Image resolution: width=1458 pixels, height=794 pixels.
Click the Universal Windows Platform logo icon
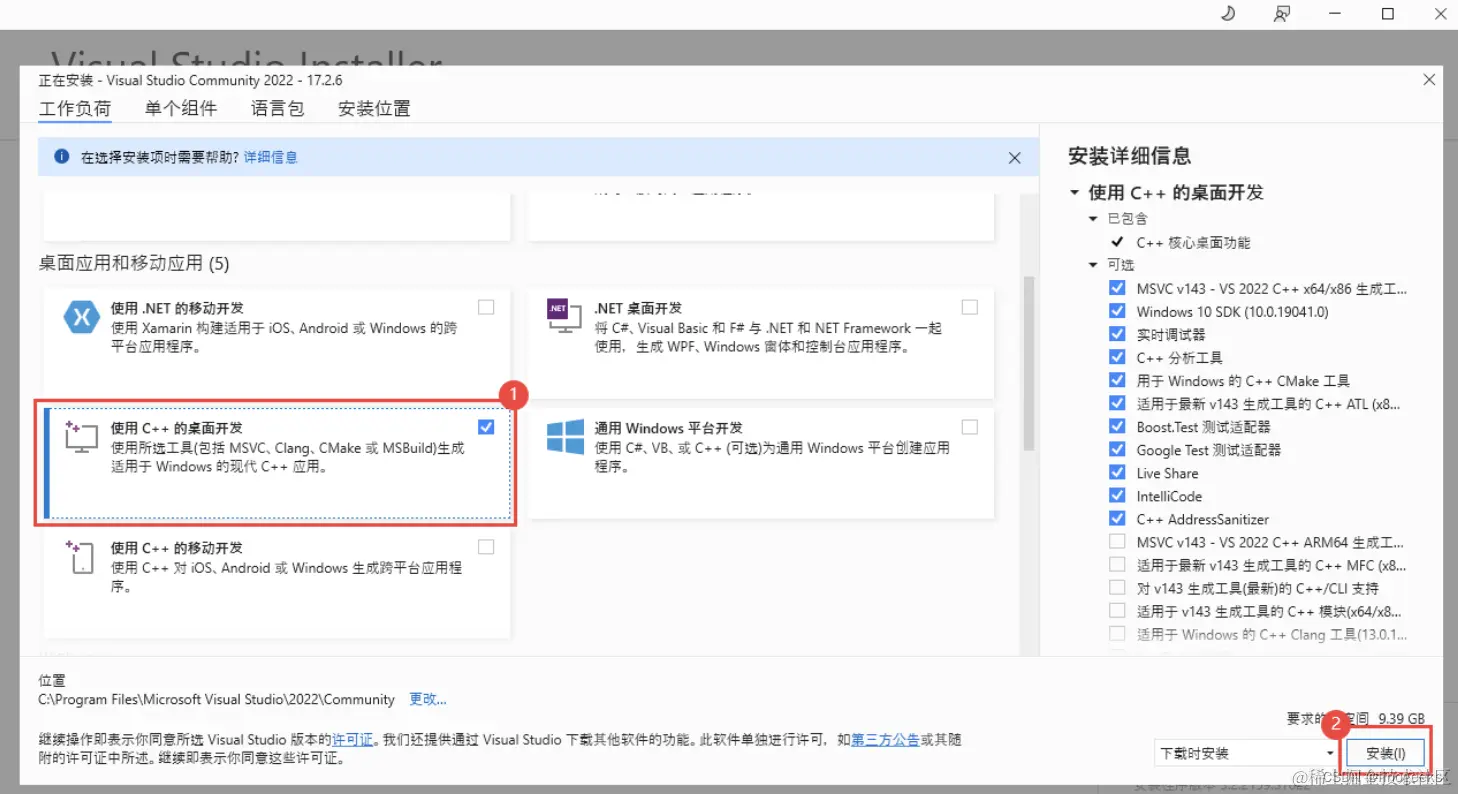pos(565,437)
